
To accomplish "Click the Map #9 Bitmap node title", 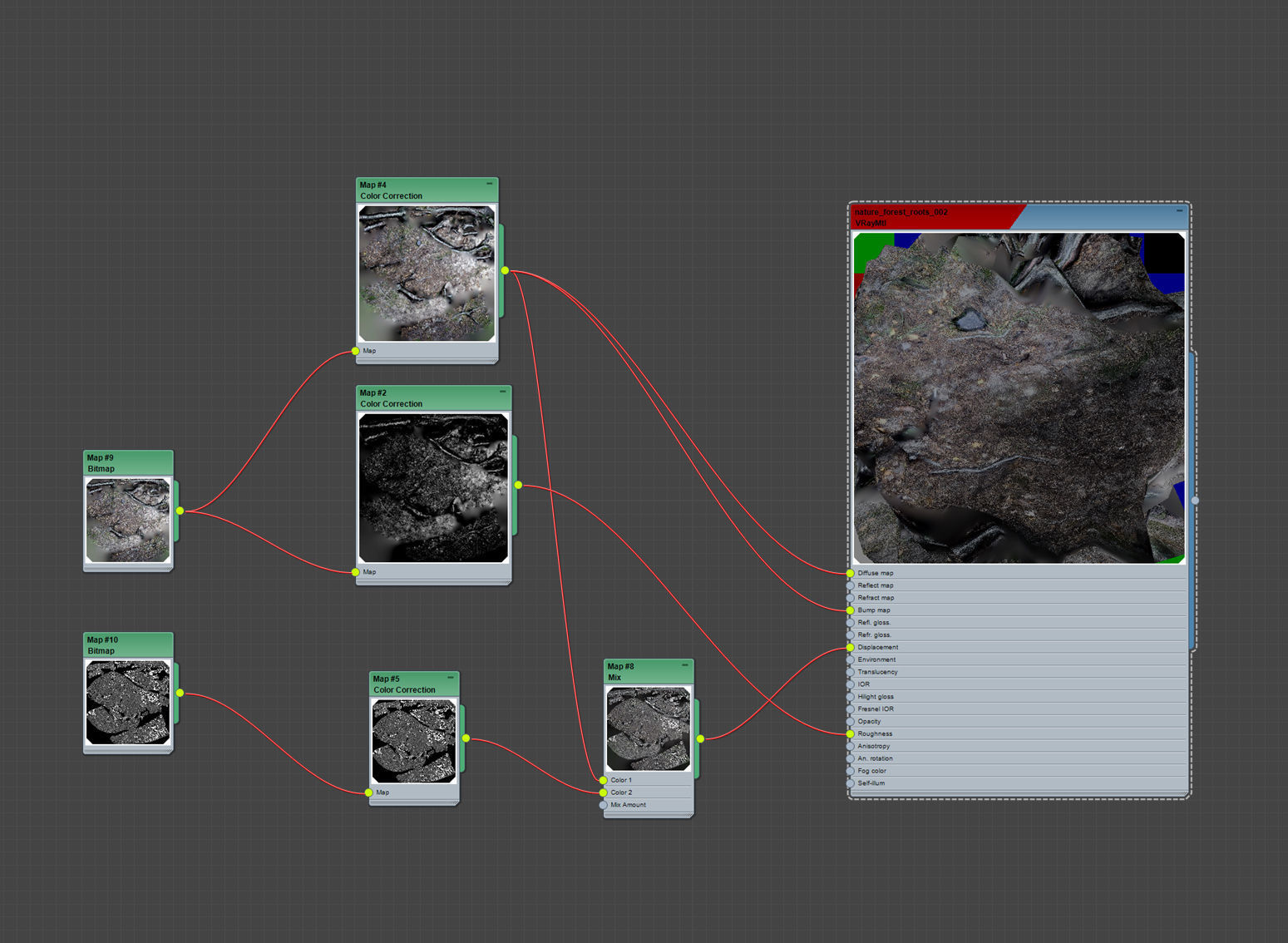I will click(128, 463).
